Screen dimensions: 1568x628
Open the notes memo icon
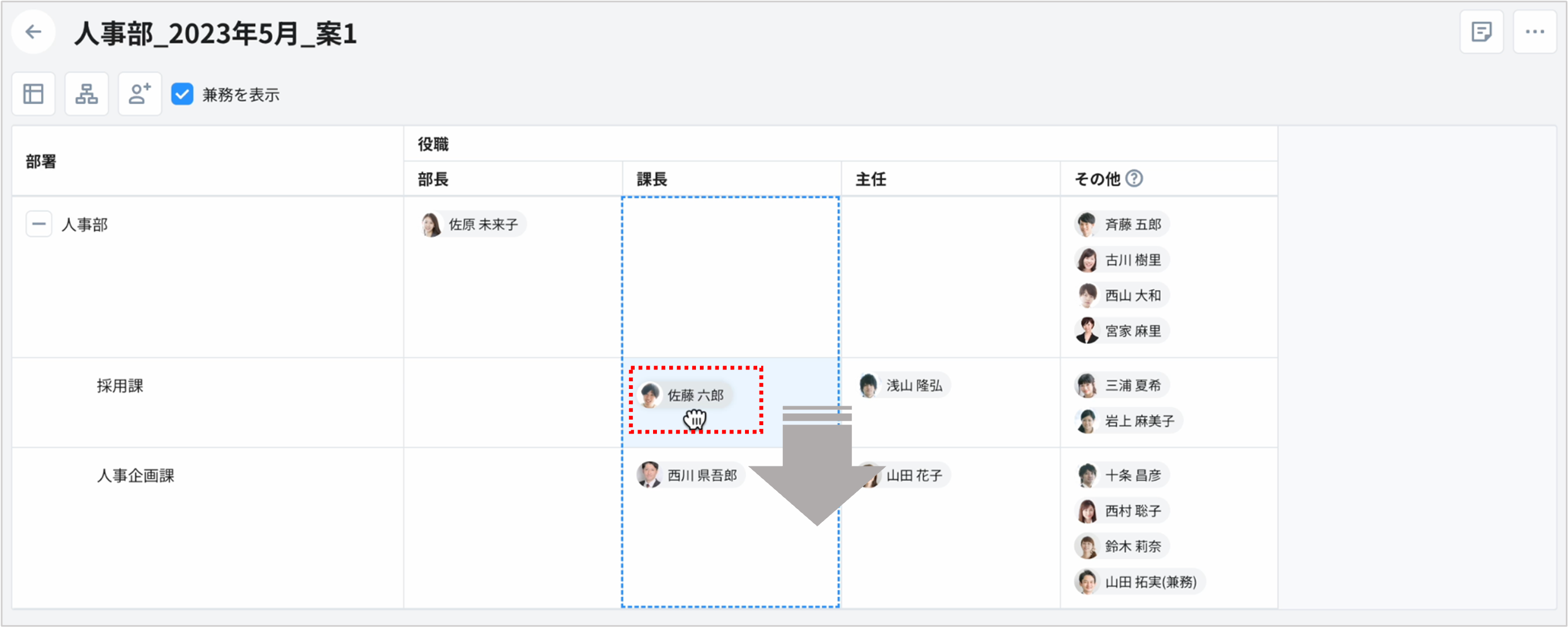point(1481,32)
